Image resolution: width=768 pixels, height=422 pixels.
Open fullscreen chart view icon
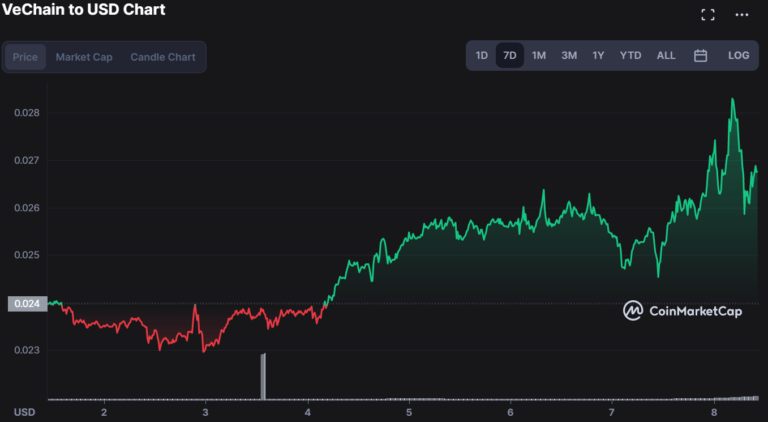pyautogui.click(x=707, y=15)
